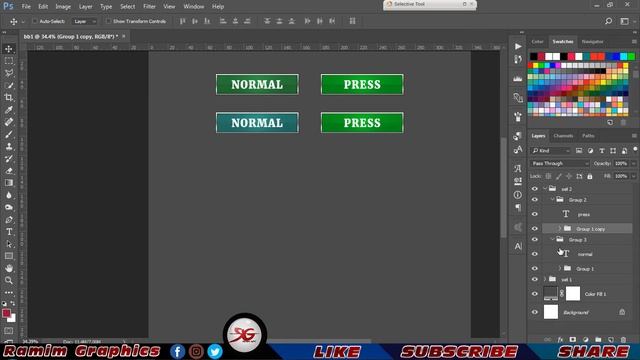
Task: Collapse the Group 2 folder
Action: [552, 200]
